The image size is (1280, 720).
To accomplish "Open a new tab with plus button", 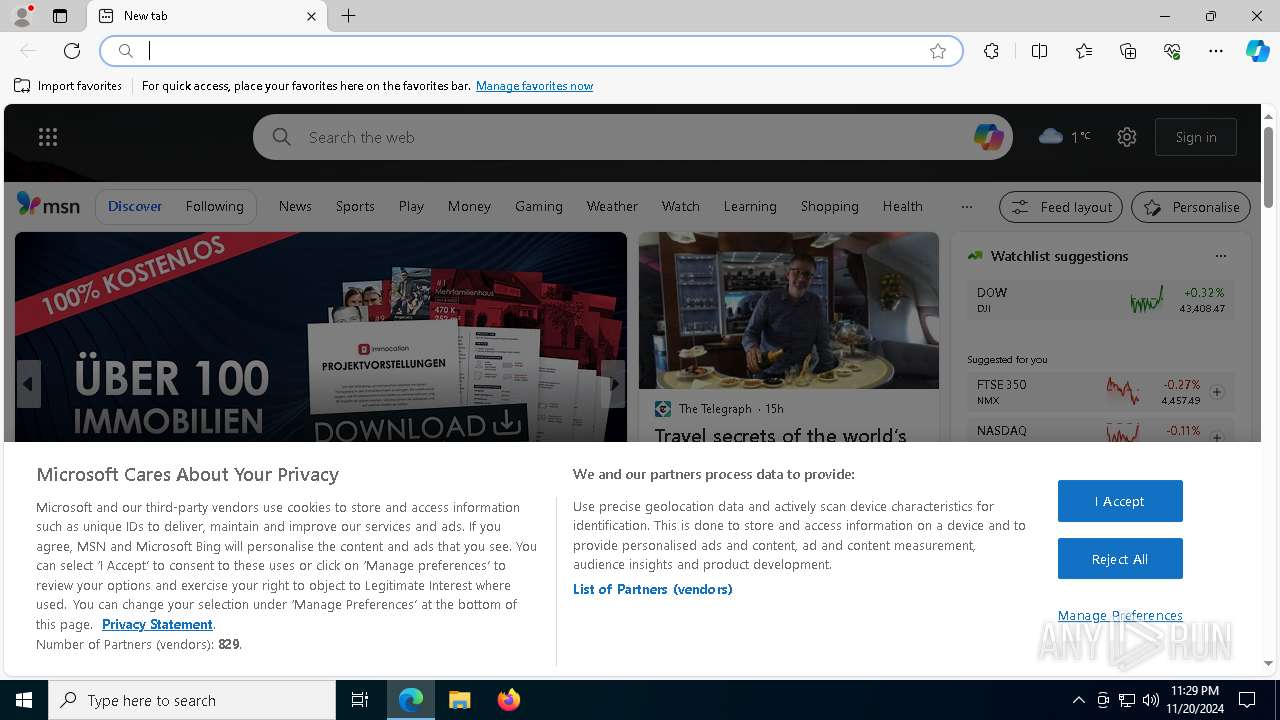I will pyautogui.click(x=348, y=16).
